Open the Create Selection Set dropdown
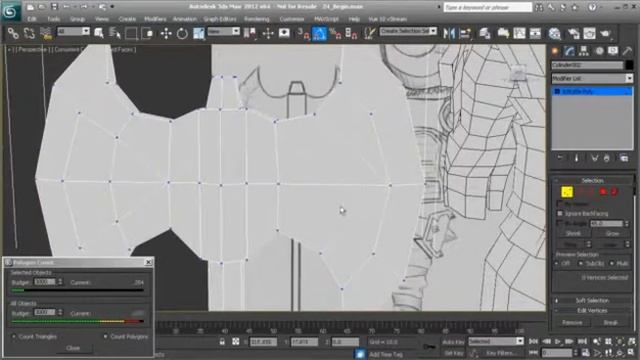The image size is (640, 360). [408, 31]
